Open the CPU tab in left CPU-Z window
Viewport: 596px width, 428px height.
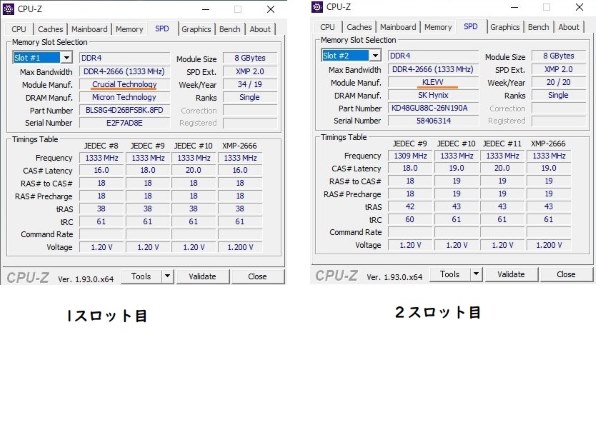tap(19, 29)
